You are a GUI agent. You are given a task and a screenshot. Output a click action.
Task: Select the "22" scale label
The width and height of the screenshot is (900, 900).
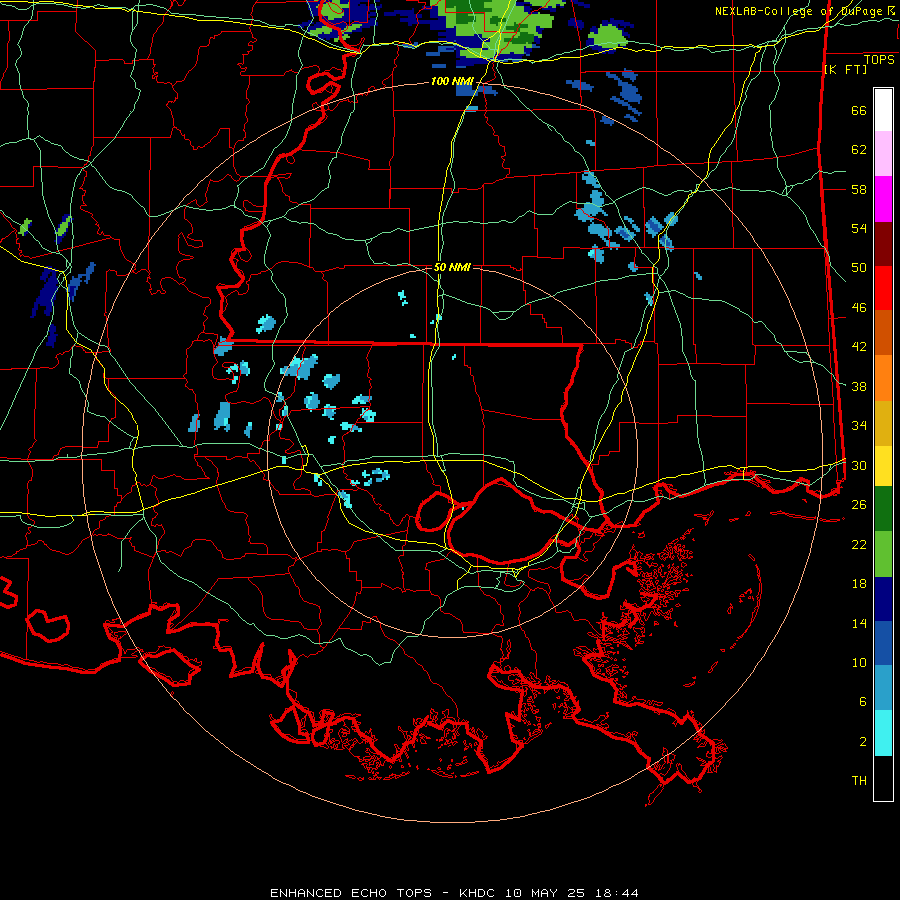tap(859, 544)
